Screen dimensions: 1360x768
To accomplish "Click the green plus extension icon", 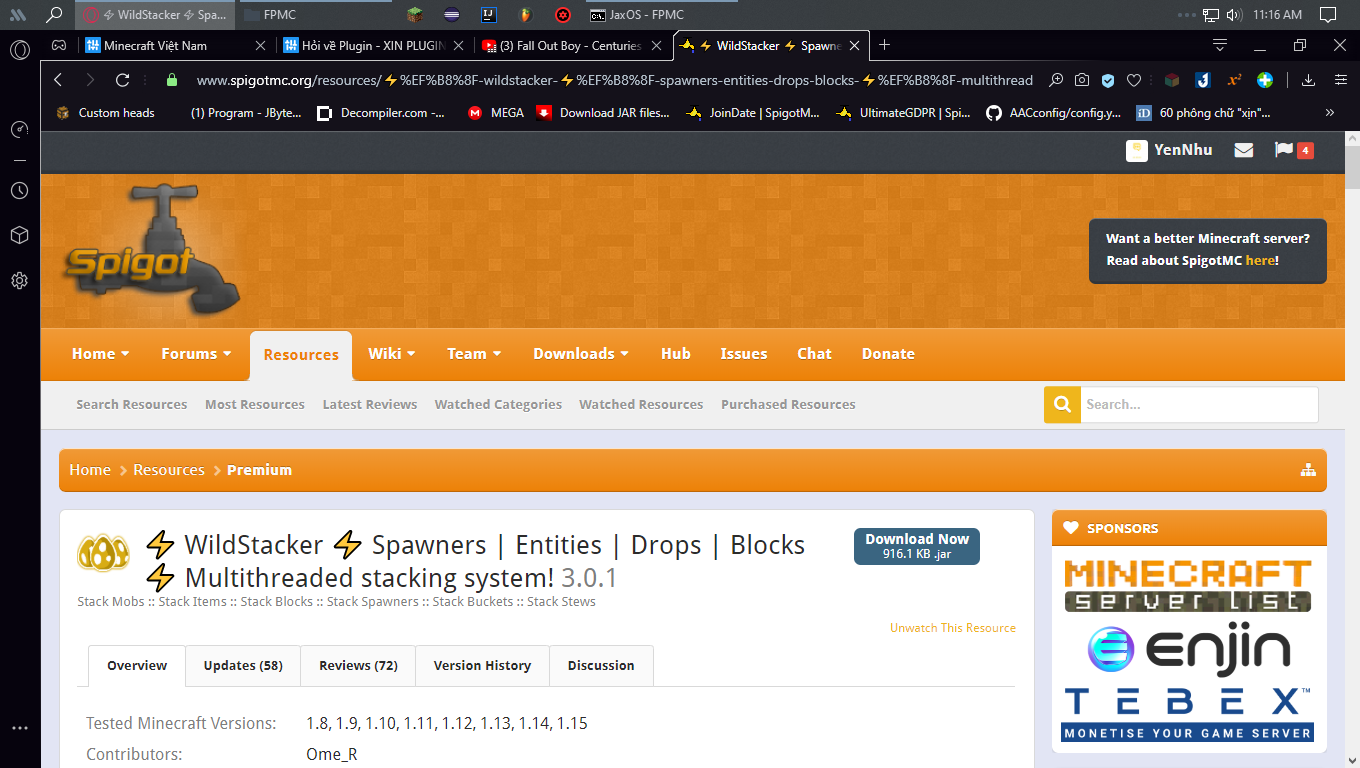I will tap(1265, 80).
